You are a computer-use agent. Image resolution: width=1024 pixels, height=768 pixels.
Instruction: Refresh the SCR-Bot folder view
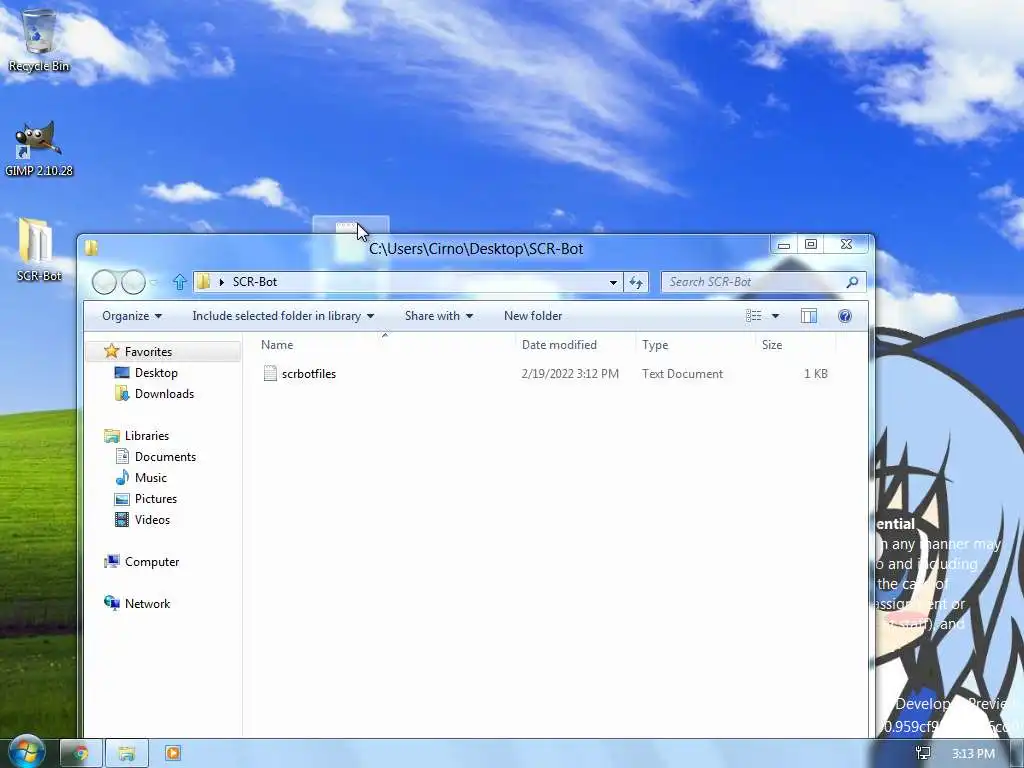636,282
